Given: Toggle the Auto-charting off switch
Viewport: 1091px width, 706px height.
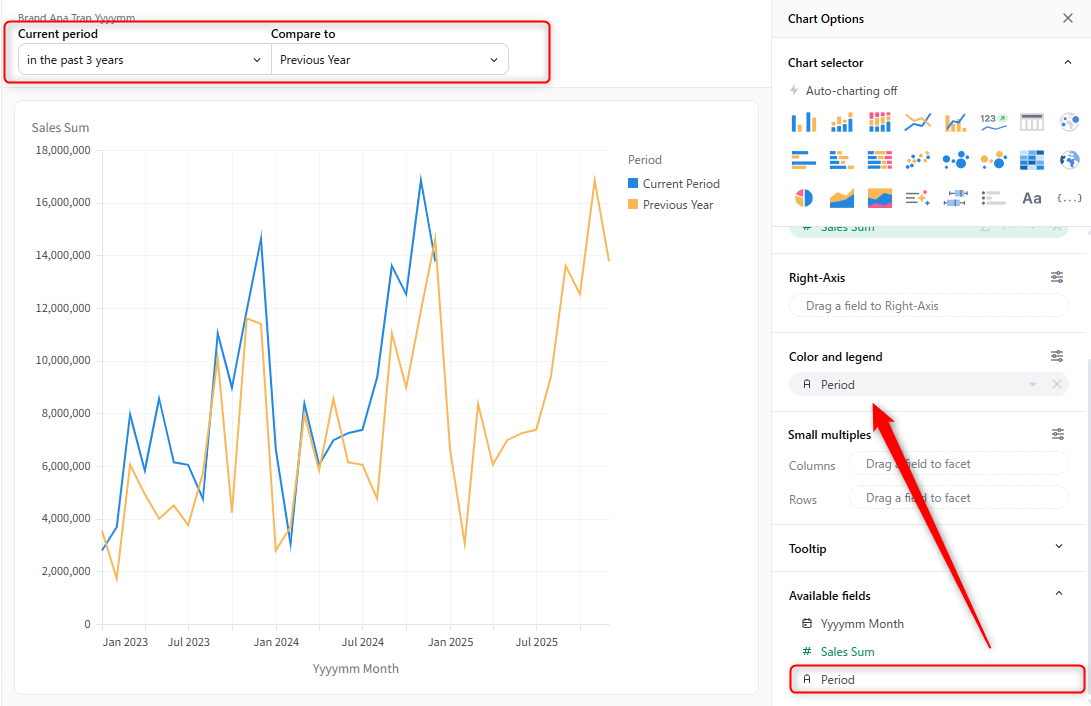Looking at the screenshot, I should coord(843,91).
